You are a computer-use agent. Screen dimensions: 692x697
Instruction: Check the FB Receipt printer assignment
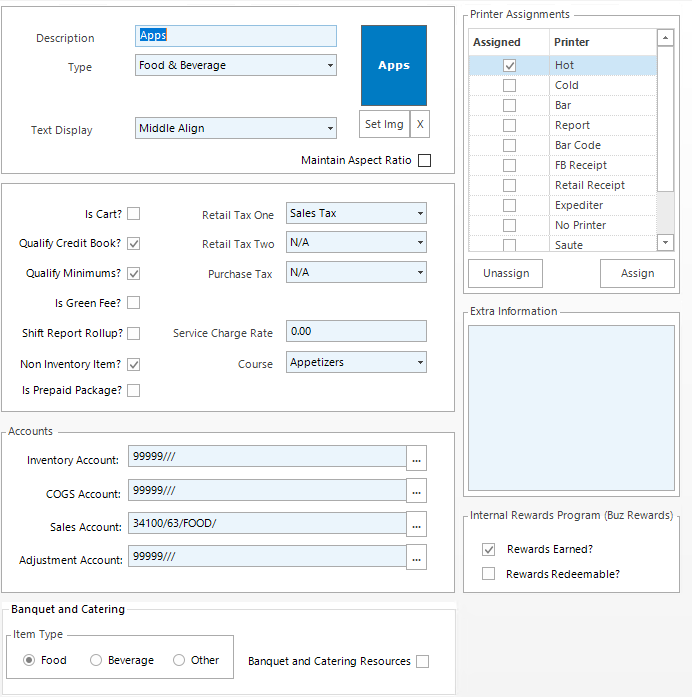pyautogui.click(x=509, y=165)
